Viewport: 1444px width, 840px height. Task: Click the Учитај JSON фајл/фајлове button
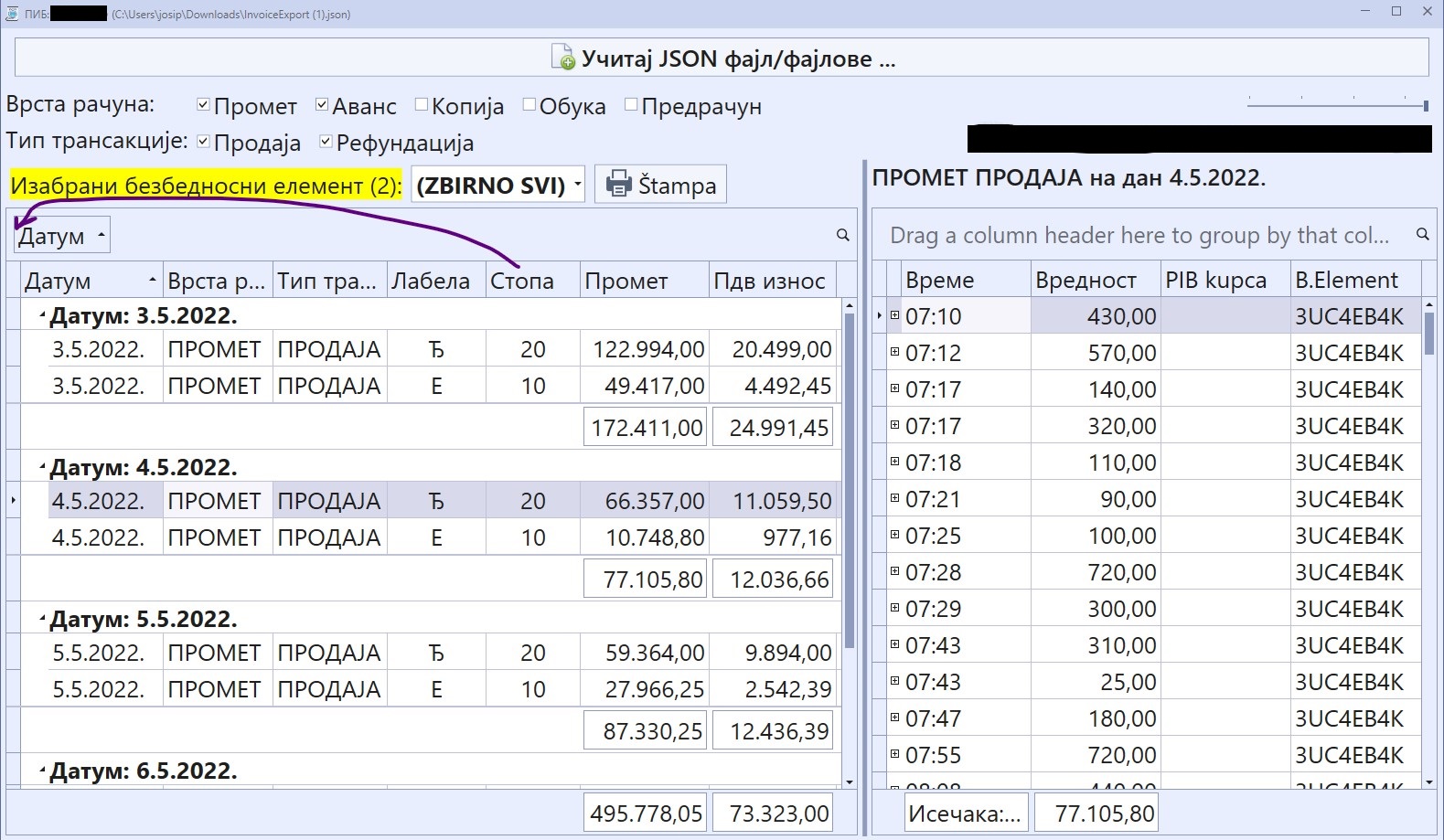click(722, 58)
